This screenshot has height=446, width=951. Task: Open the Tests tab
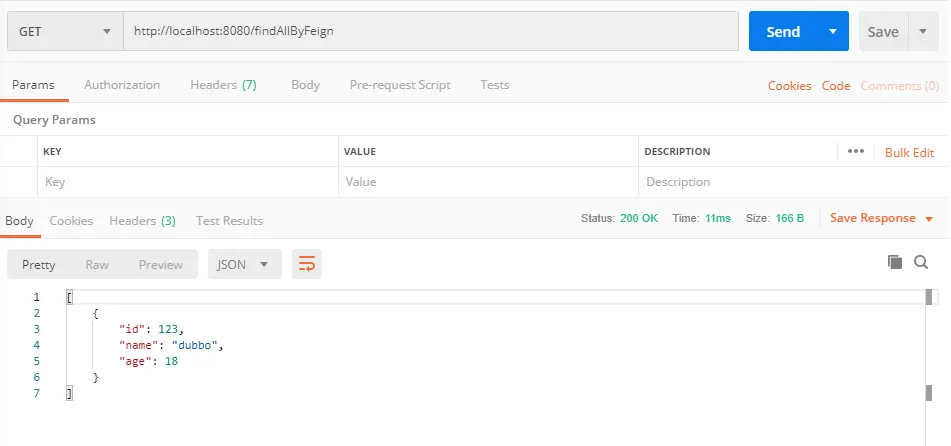tap(495, 85)
